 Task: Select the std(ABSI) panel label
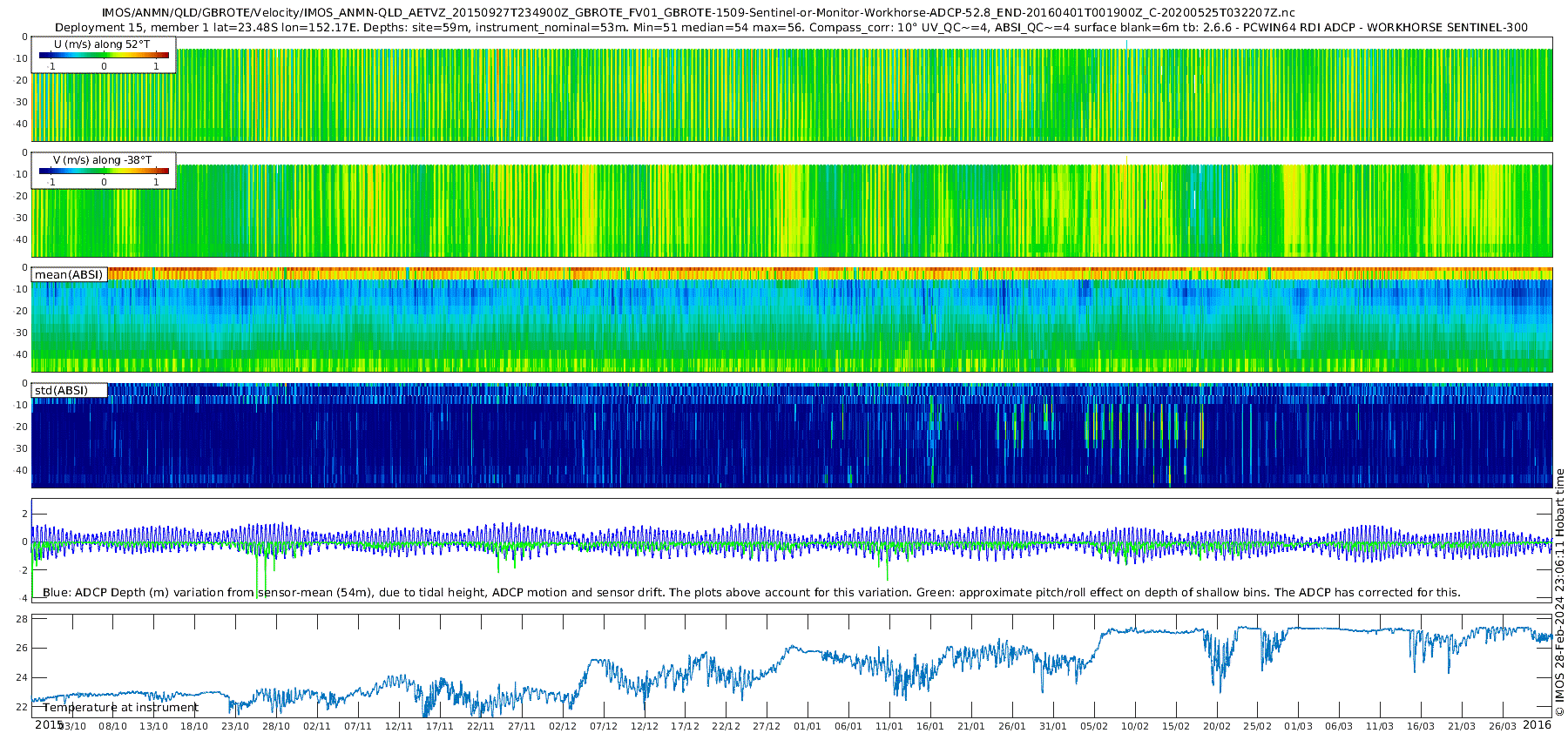[x=60, y=391]
